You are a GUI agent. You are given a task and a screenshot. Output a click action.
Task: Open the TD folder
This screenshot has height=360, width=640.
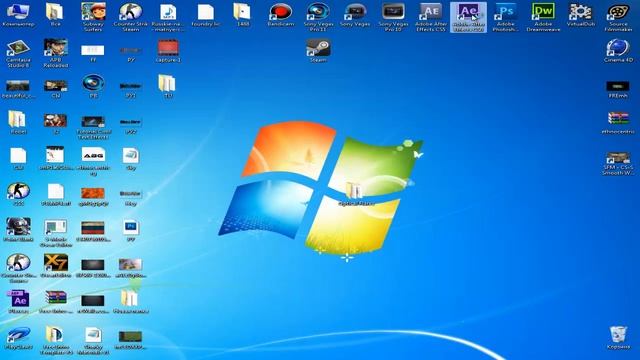pos(168,86)
